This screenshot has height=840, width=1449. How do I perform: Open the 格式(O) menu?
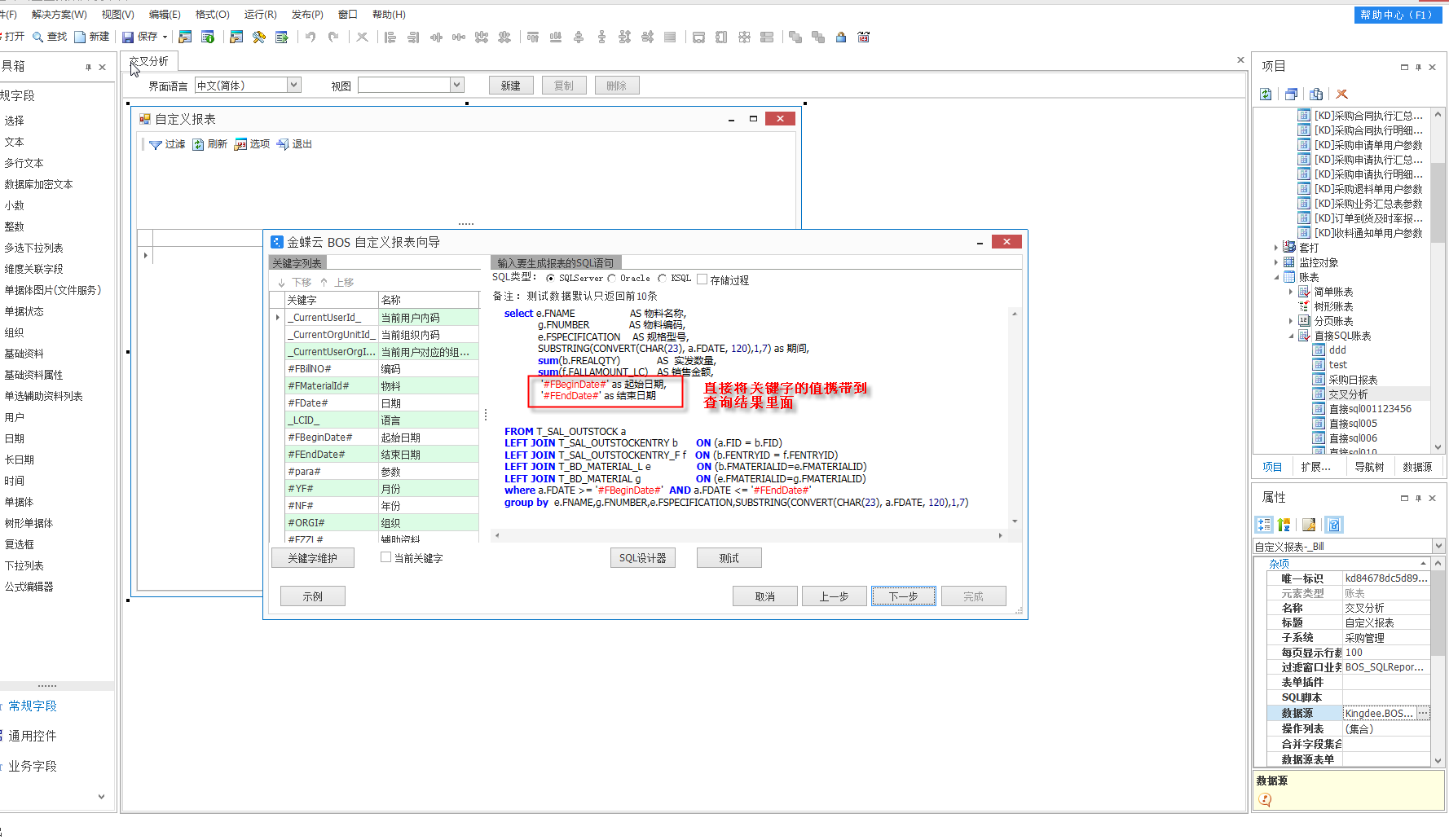(212, 15)
